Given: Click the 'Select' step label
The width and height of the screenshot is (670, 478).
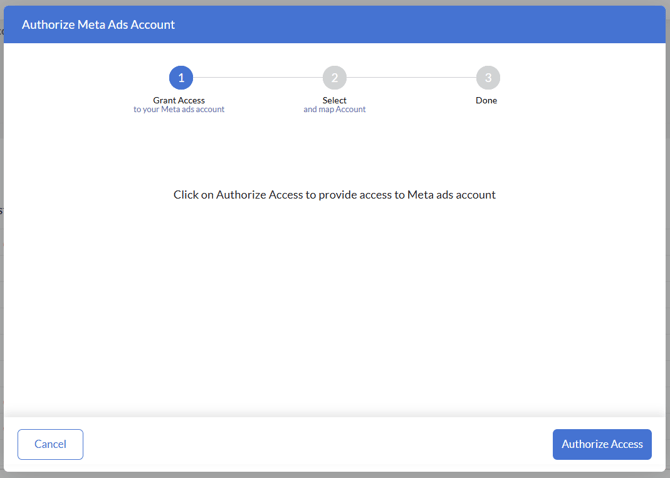Looking at the screenshot, I should tap(335, 100).
